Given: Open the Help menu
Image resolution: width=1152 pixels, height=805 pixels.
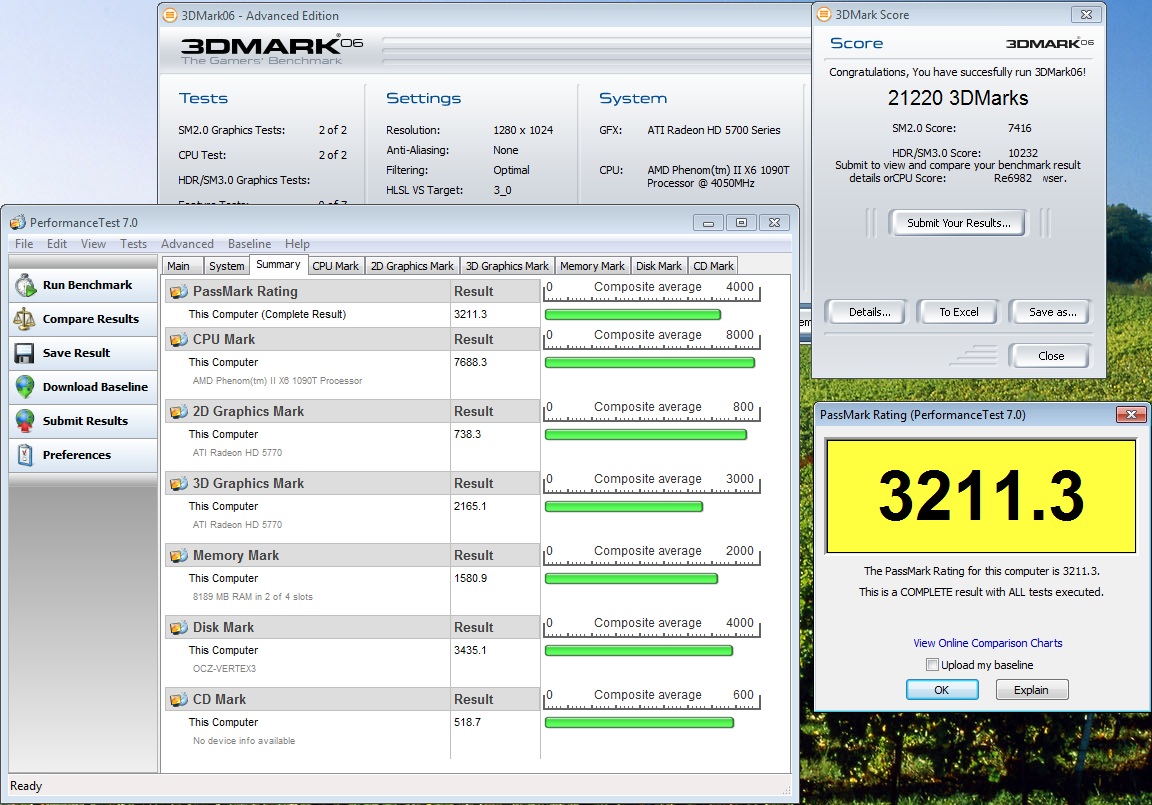Looking at the screenshot, I should [297, 244].
